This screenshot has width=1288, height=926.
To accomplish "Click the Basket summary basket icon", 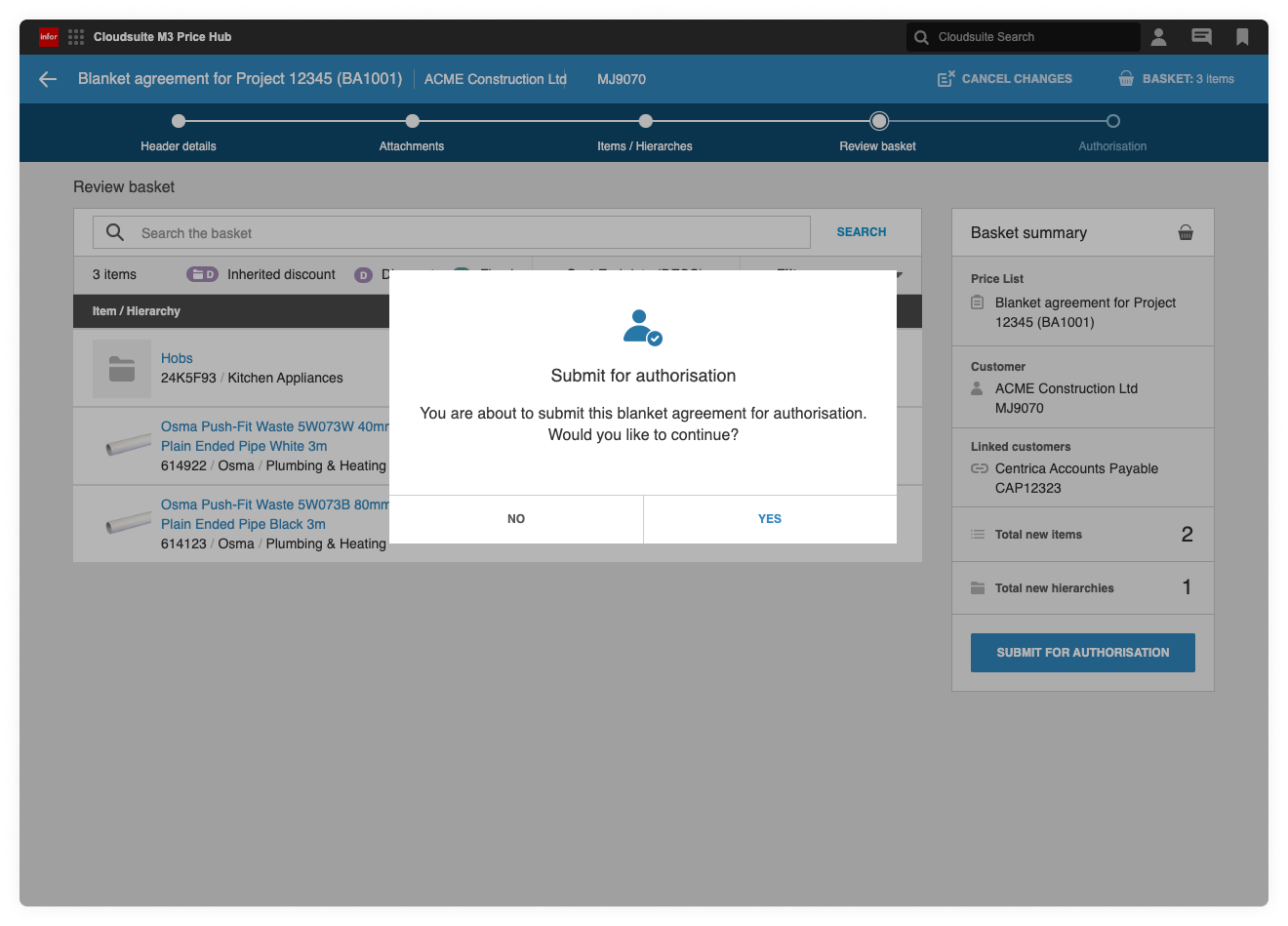I will click(1186, 232).
